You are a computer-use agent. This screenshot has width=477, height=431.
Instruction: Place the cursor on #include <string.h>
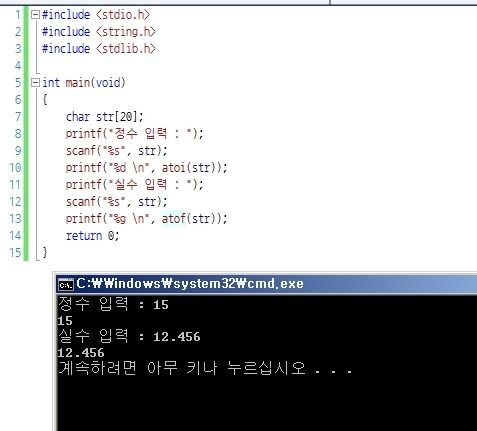tap(99, 32)
